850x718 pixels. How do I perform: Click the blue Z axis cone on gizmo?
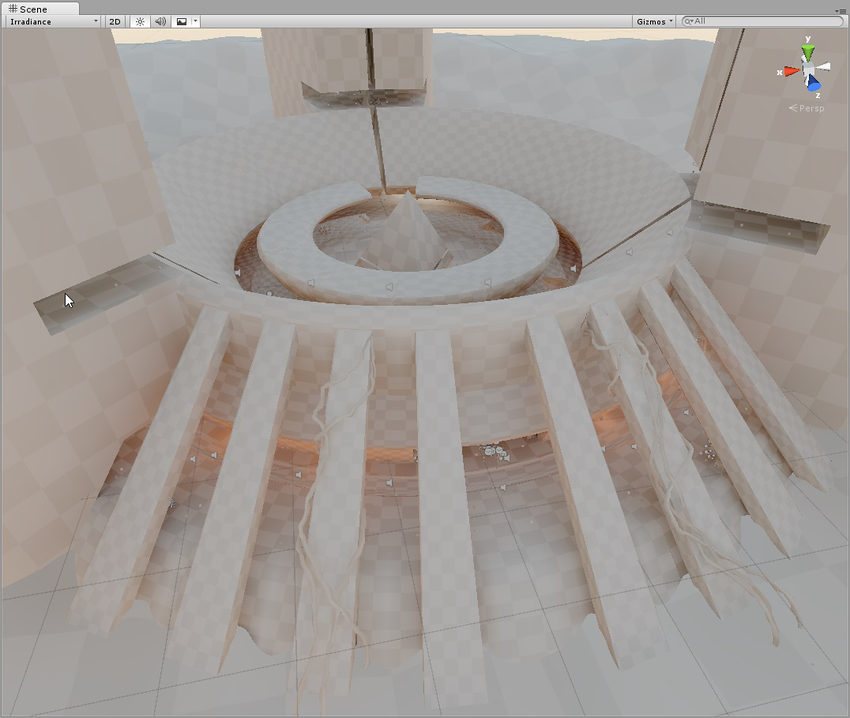pos(814,84)
